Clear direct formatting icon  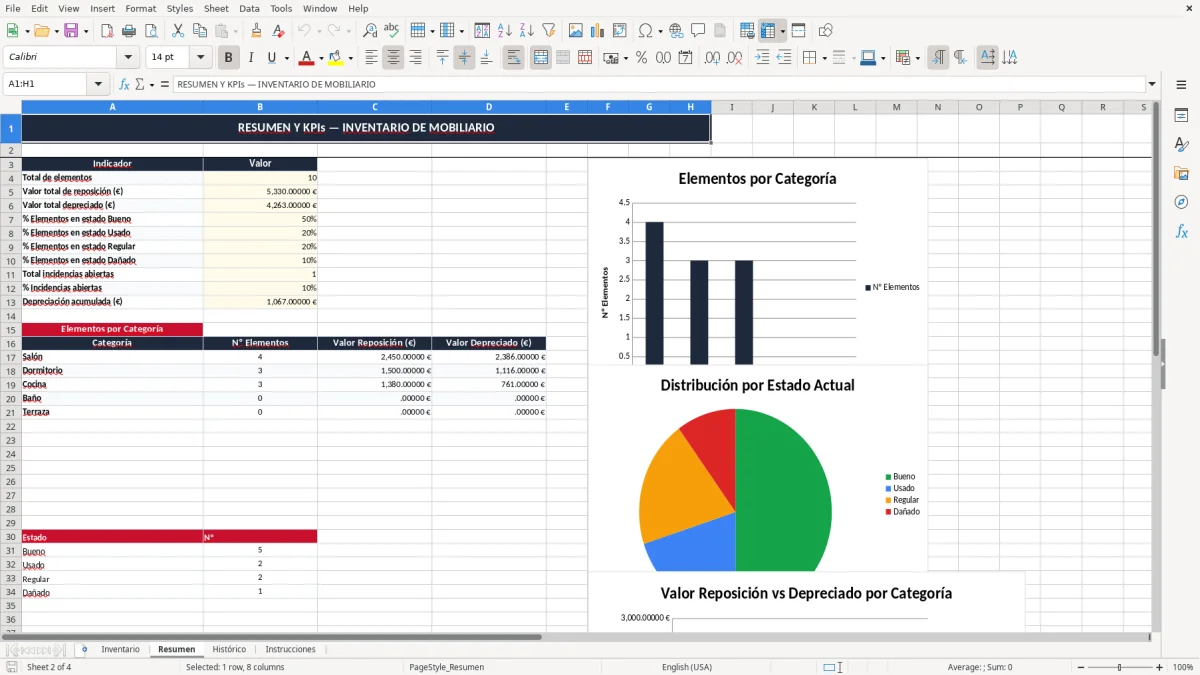pos(278,31)
